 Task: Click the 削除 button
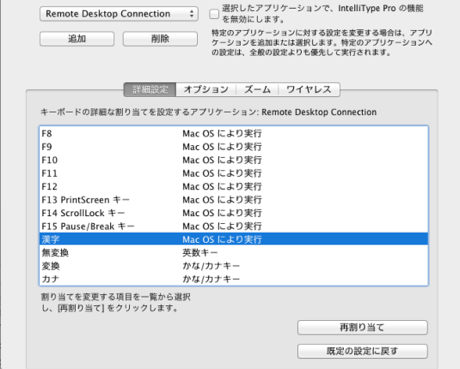click(x=160, y=39)
